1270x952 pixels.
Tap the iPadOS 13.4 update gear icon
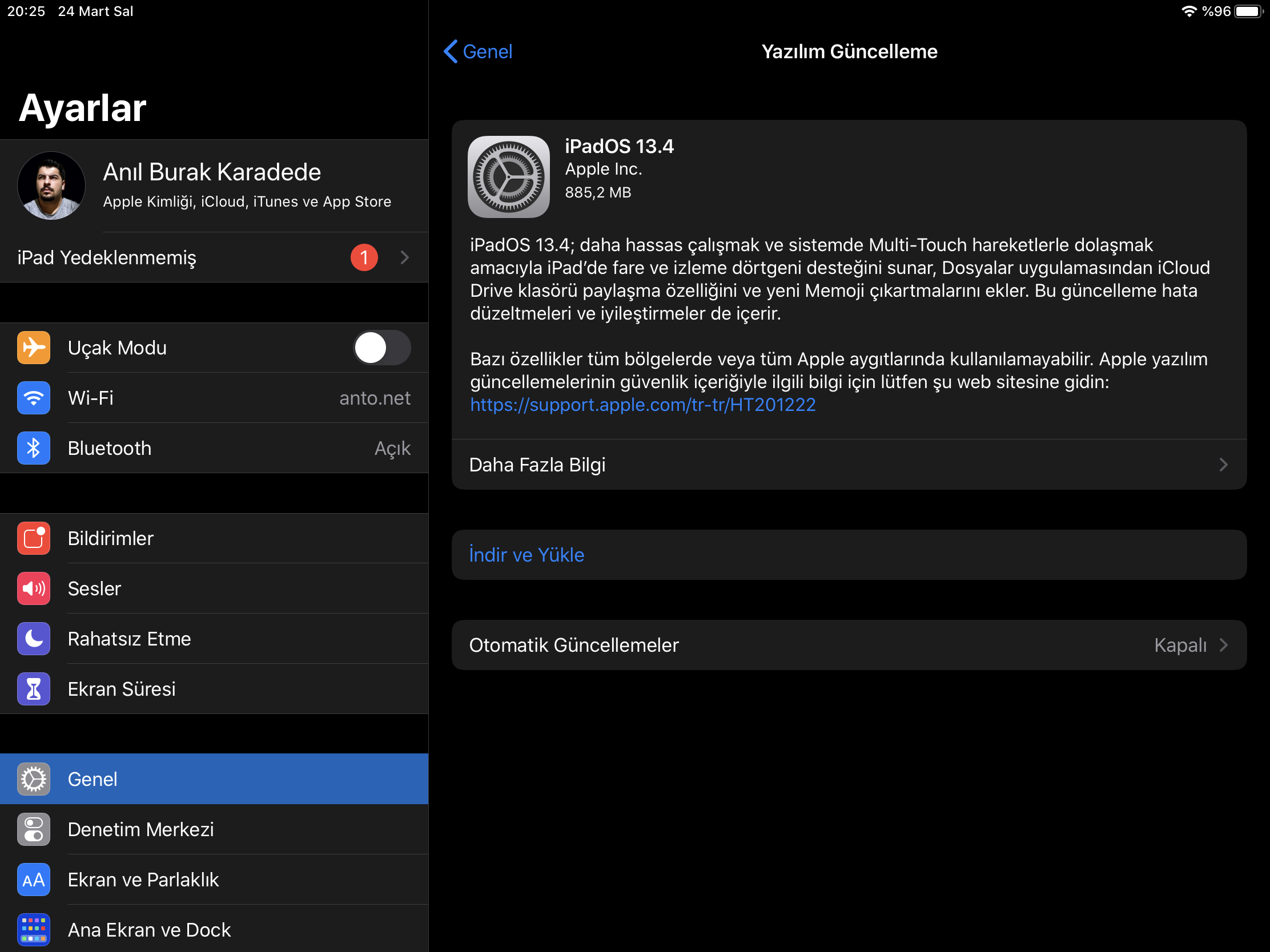click(x=509, y=177)
